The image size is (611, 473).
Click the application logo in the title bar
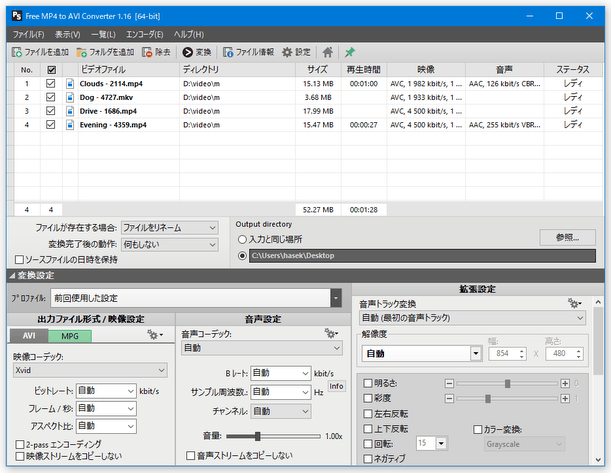(x=17, y=16)
